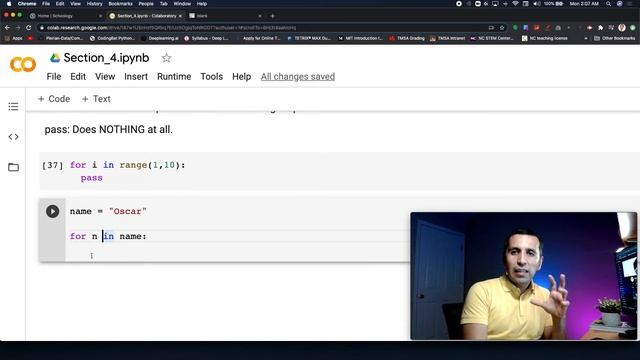Reload the current page
This screenshot has width=640, height=360.
29,28
